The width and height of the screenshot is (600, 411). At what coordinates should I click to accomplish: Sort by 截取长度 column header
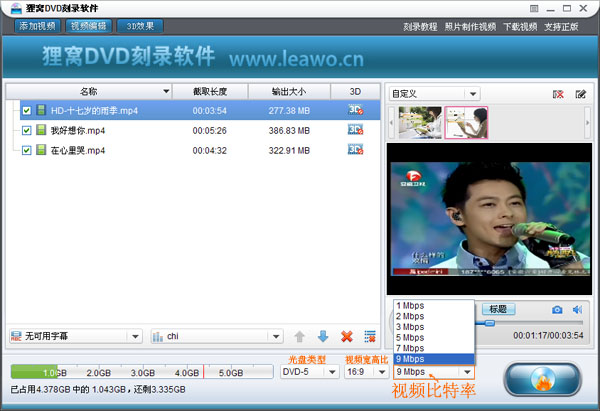tap(210, 91)
